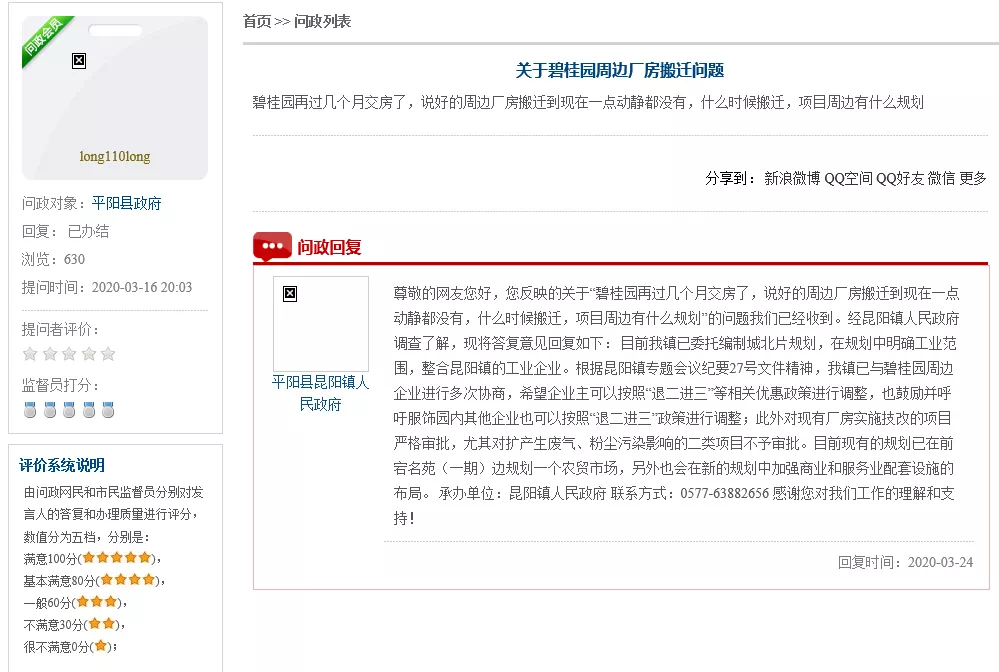The height and width of the screenshot is (672, 999).
Task: Click the first medal under 监督员打分
Action: point(30,410)
